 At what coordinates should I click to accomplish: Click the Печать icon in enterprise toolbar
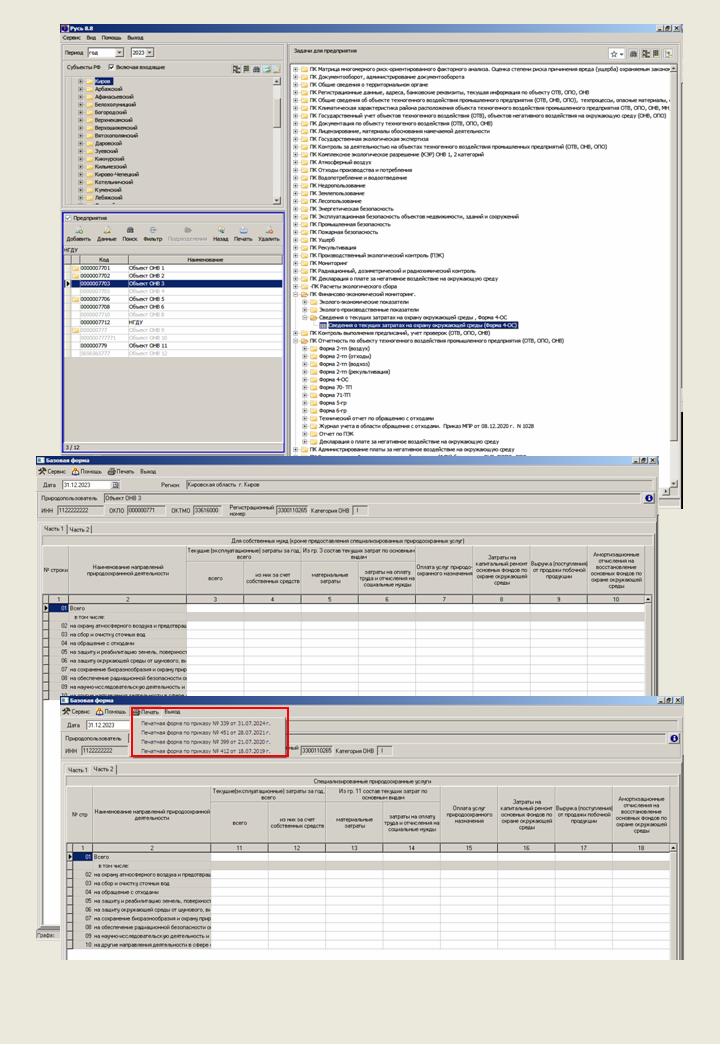pos(243,231)
